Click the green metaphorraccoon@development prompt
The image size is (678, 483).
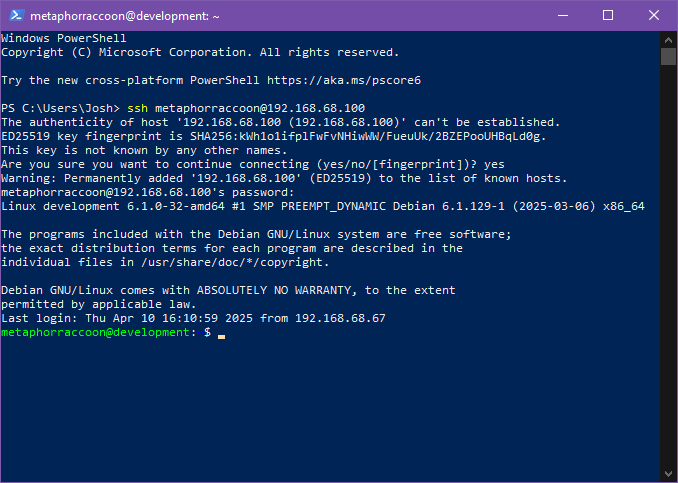(95, 332)
